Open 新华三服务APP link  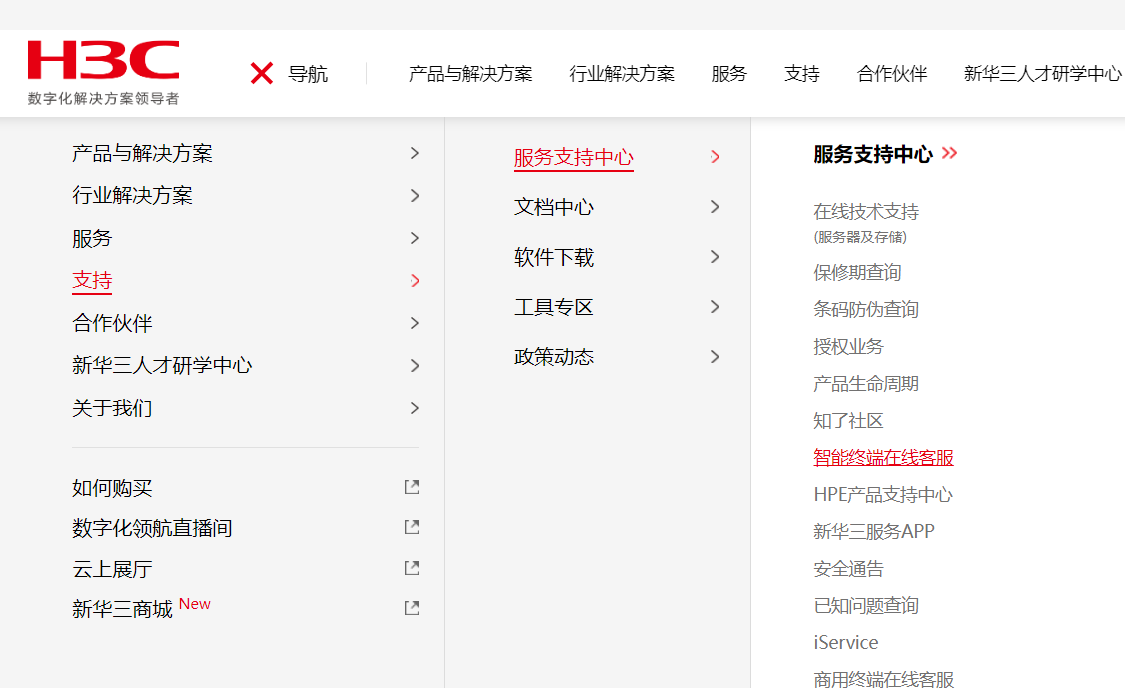pyautogui.click(x=874, y=532)
